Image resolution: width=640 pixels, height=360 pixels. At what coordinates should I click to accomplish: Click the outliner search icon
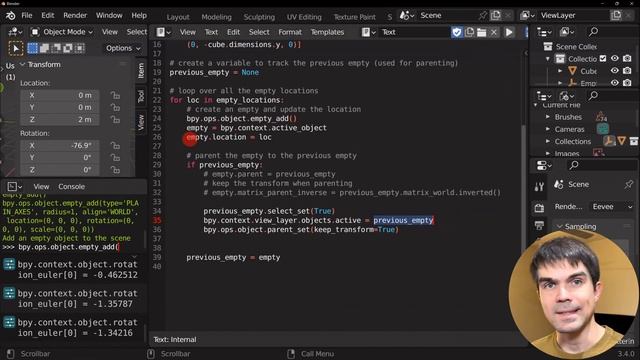tap(594, 31)
